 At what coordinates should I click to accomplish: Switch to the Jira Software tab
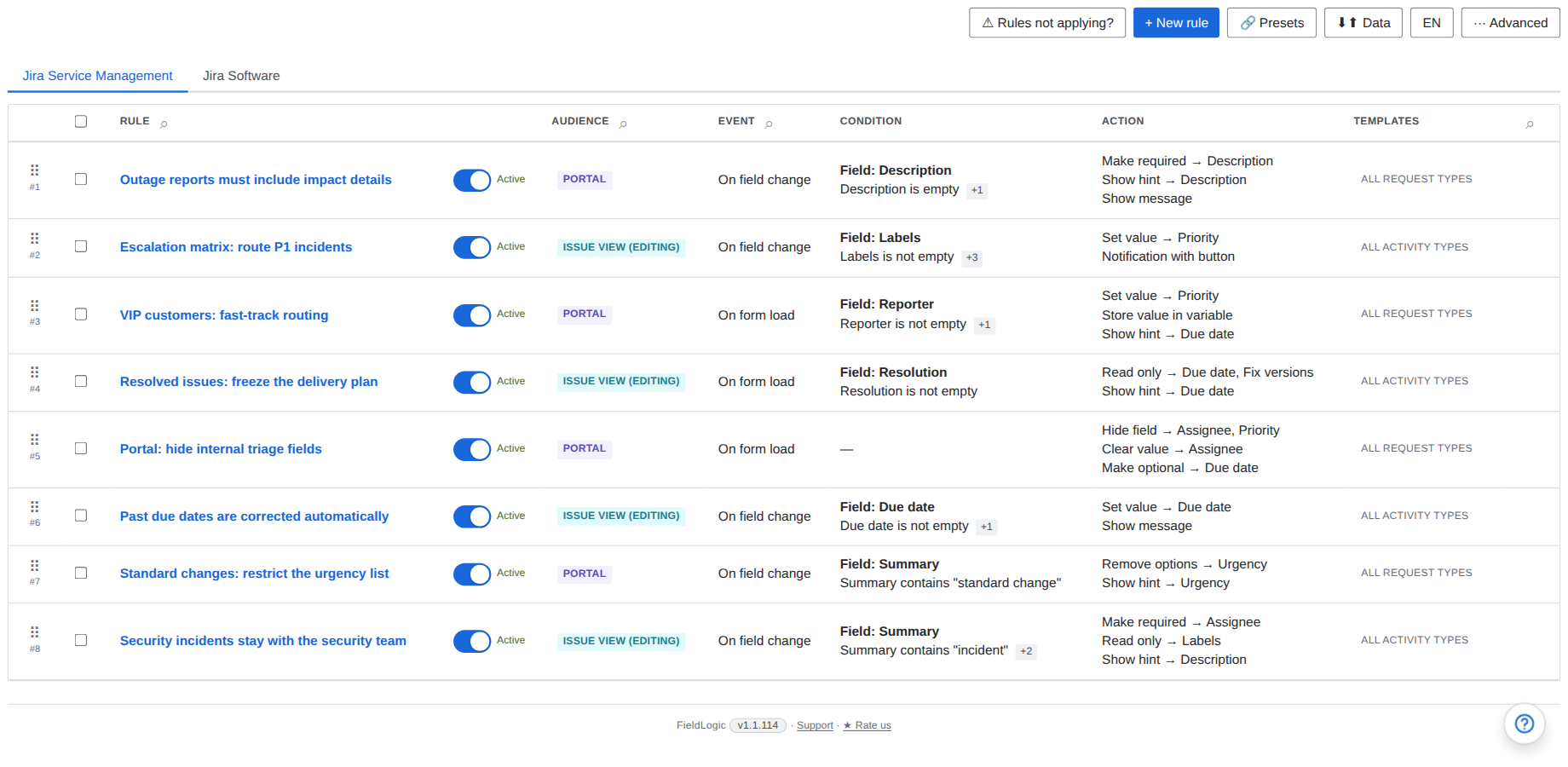(x=241, y=76)
